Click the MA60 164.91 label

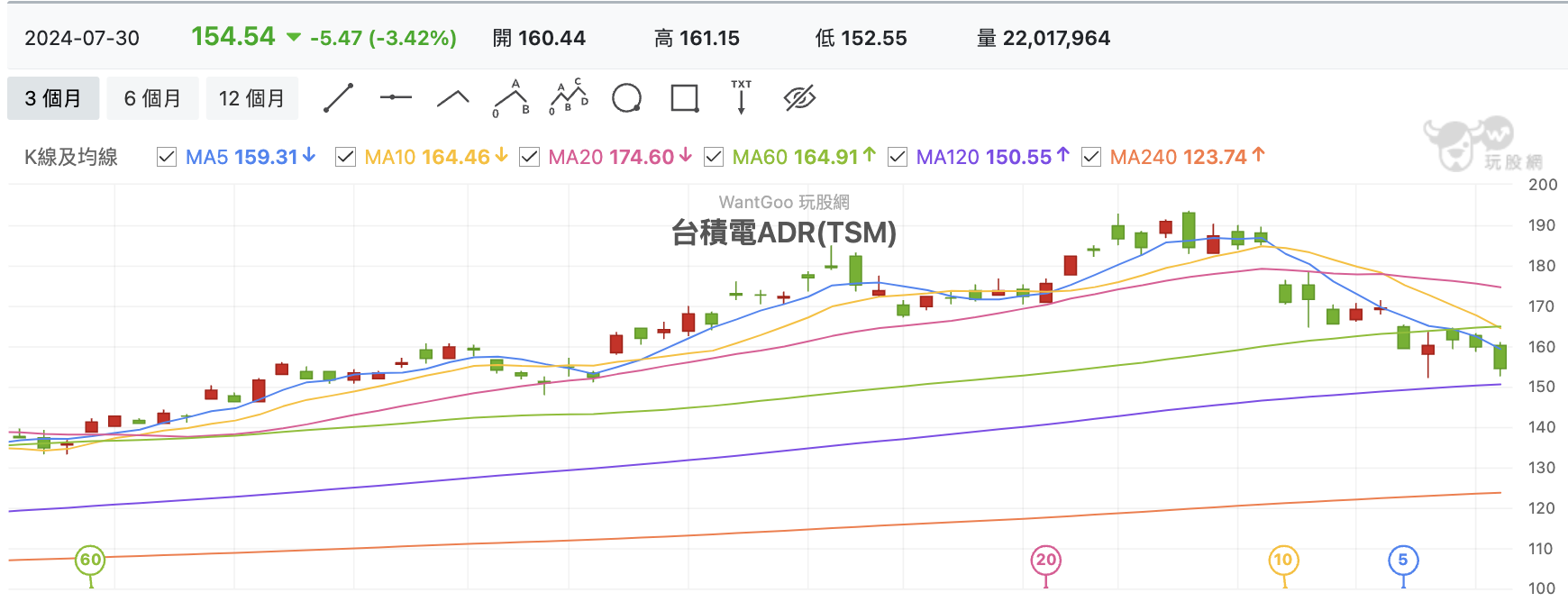[x=804, y=157]
